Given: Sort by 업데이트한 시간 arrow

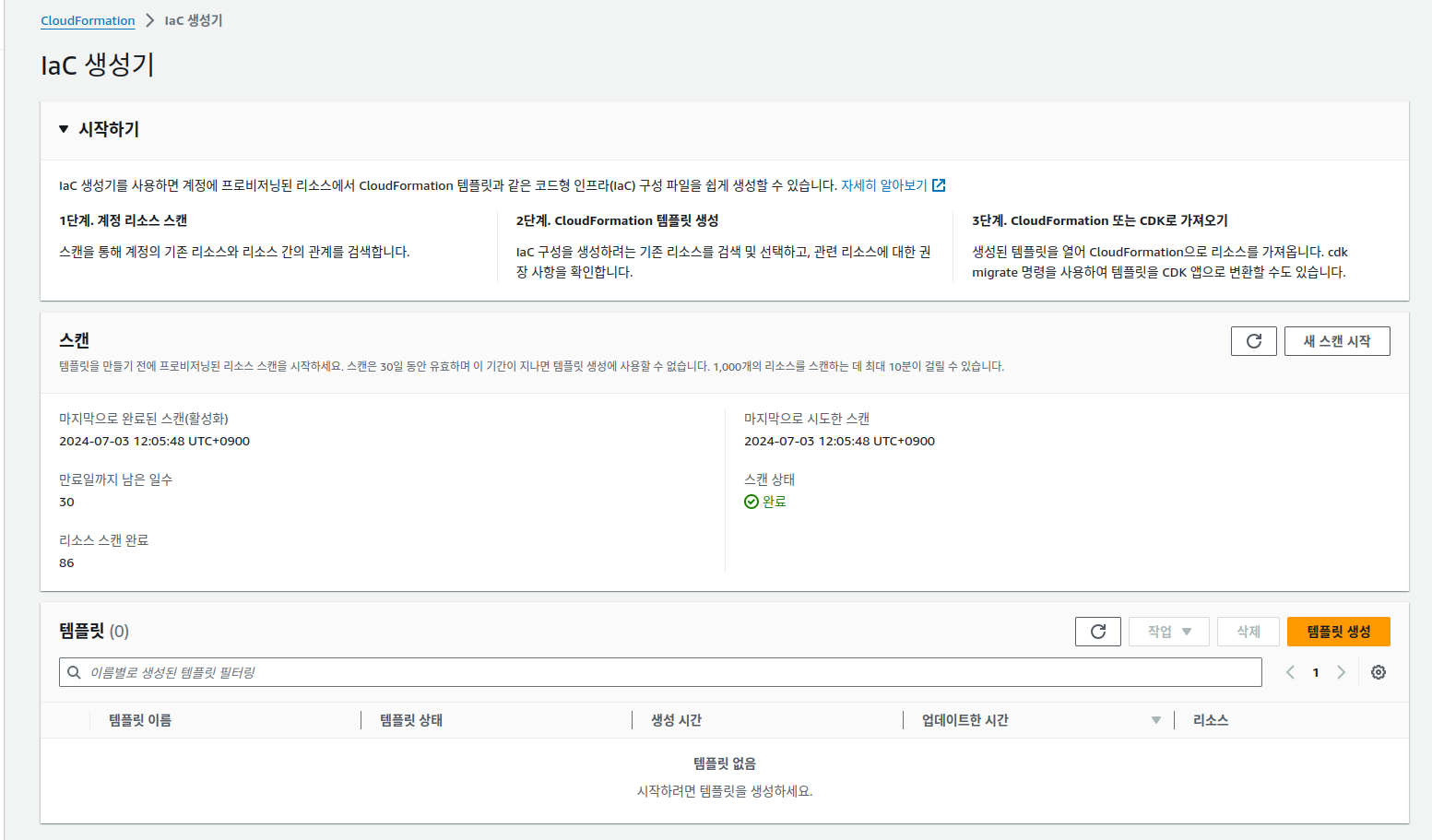Looking at the screenshot, I should 1155,720.
